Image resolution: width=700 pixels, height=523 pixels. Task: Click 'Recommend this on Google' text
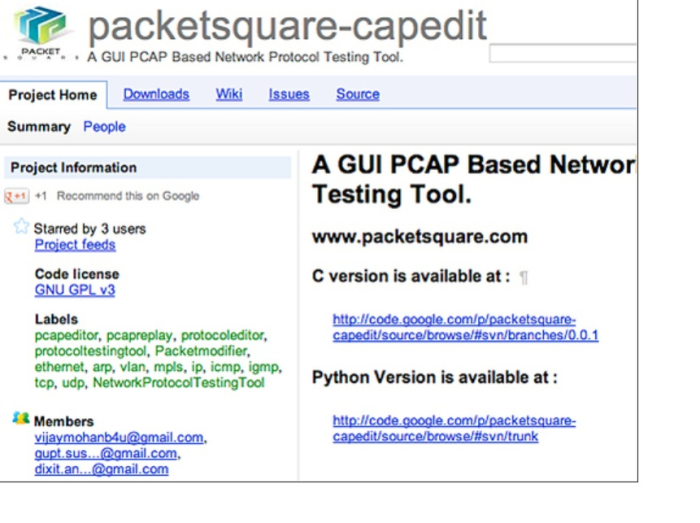(128, 196)
